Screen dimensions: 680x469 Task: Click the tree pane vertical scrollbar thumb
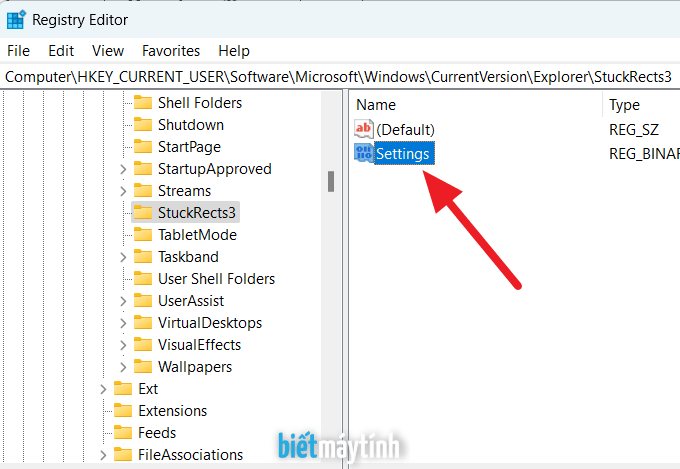click(x=331, y=181)
